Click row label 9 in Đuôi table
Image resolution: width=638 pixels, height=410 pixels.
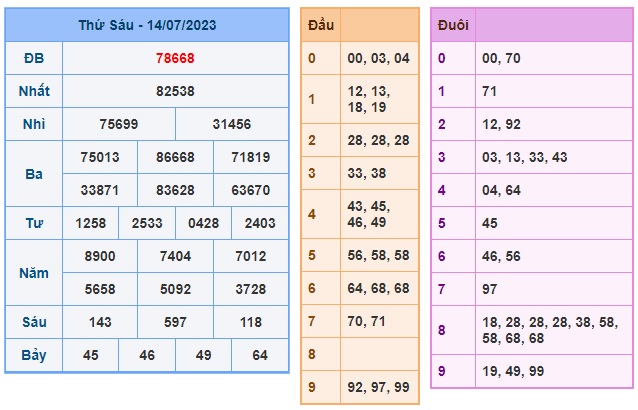point(441,371)
